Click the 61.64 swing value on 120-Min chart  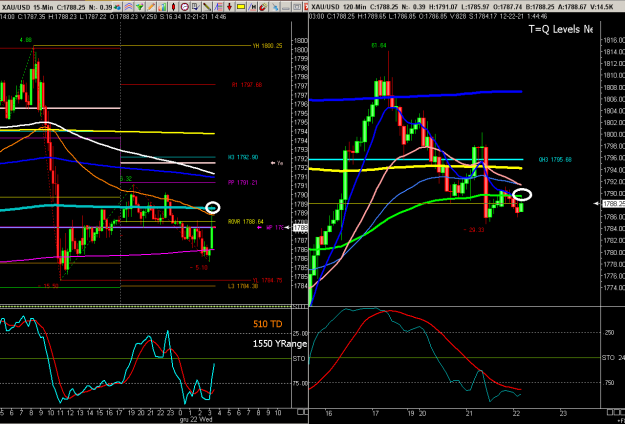tap(379, 46)
